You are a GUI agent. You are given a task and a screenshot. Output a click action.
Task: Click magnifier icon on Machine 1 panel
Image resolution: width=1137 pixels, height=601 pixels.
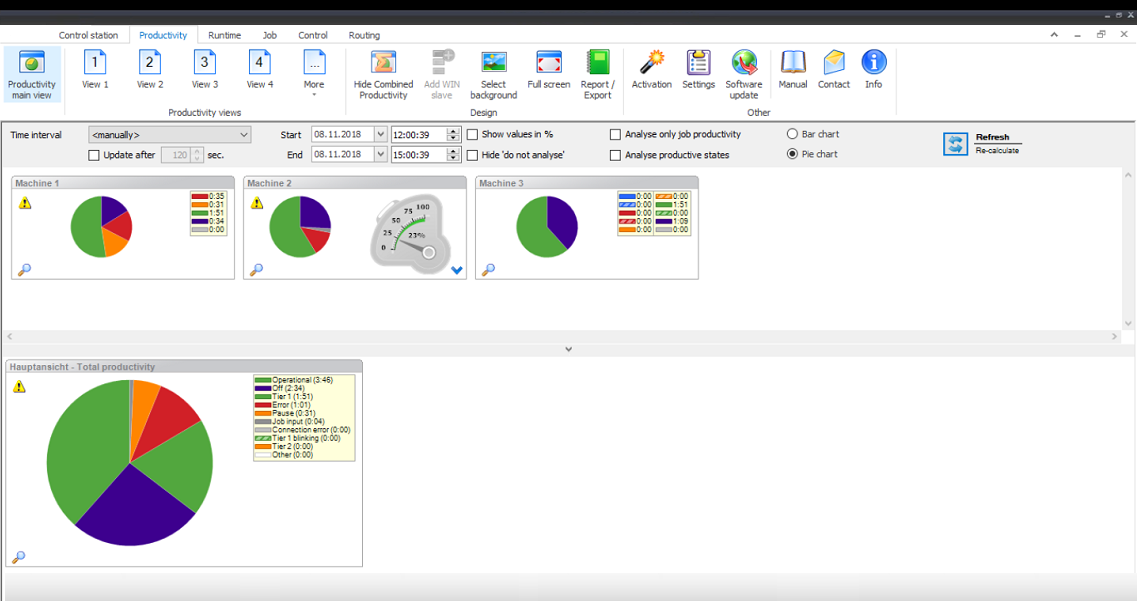tap(25, 270)
